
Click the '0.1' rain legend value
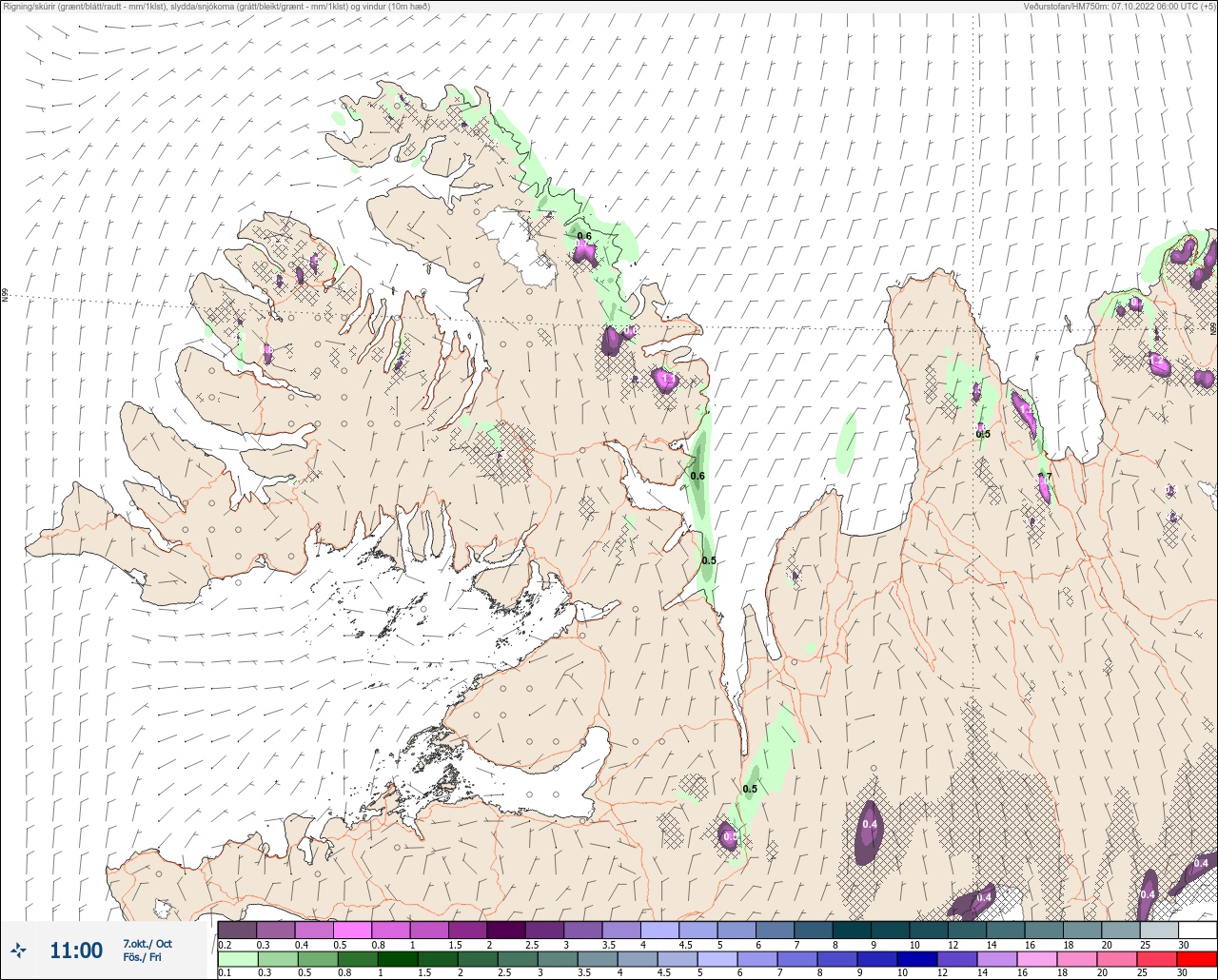[x=225, y=973]
